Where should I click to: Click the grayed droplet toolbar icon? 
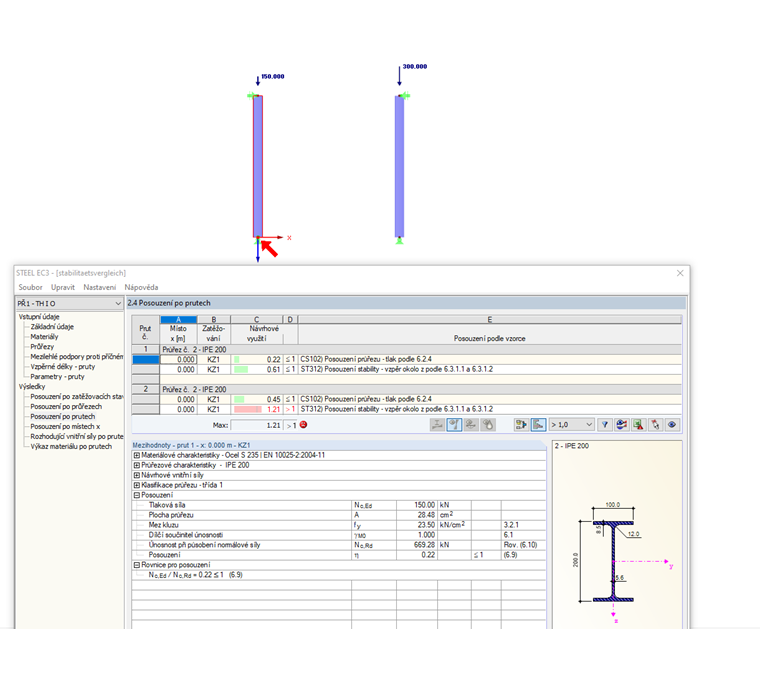click(488, 425)
